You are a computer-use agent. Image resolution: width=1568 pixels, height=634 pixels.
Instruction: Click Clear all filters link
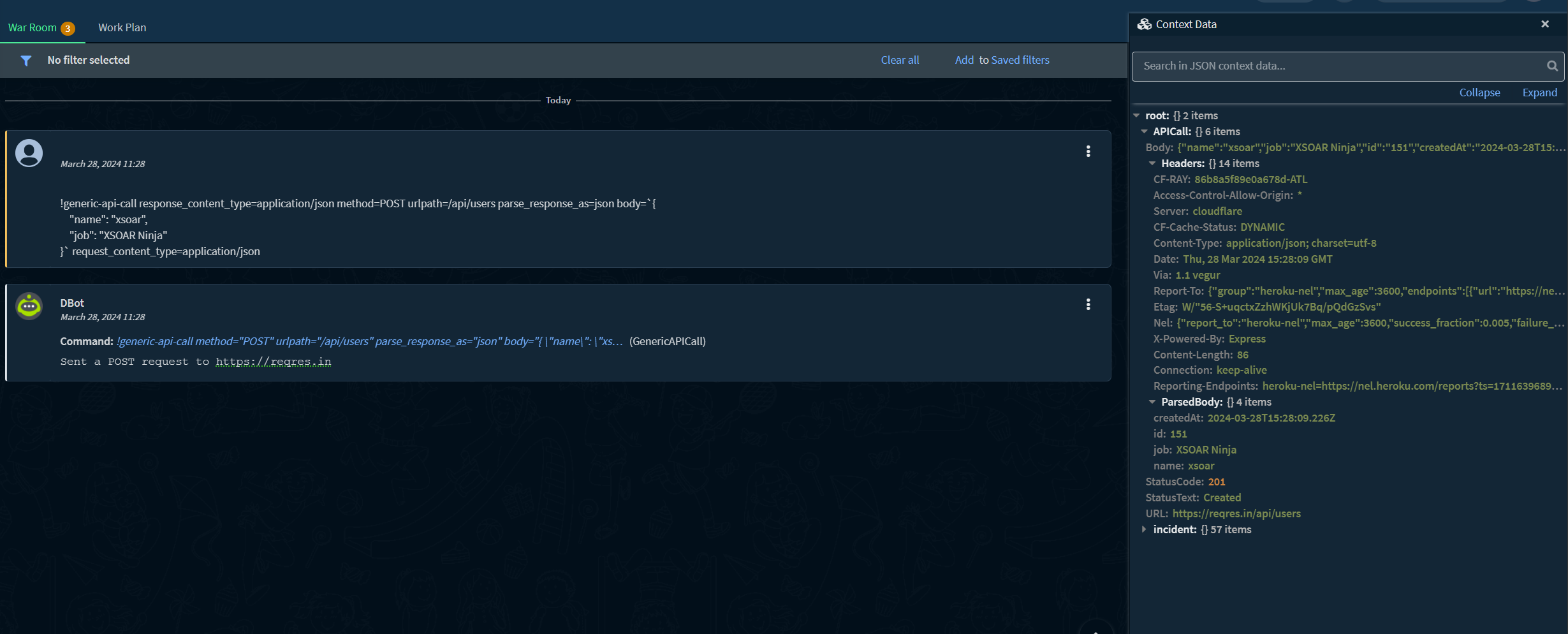(899, 60)
